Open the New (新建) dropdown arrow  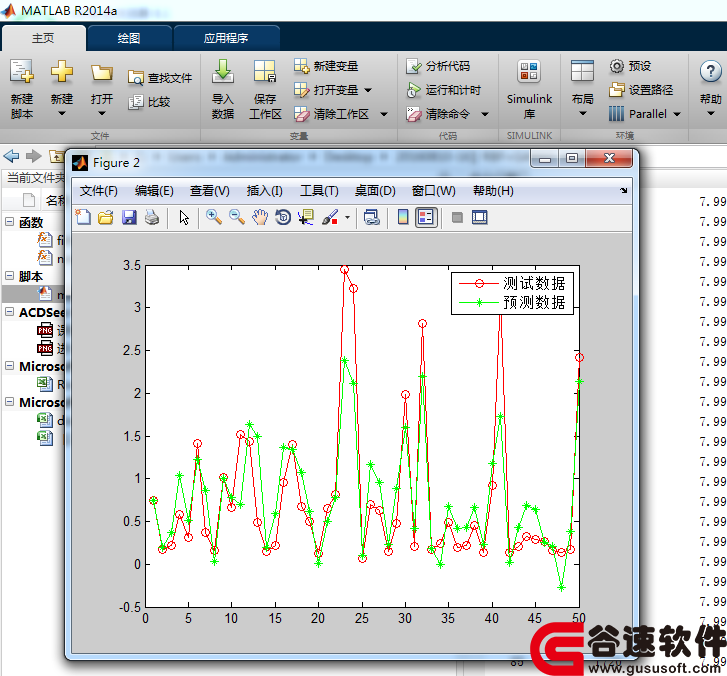[62, 113]
